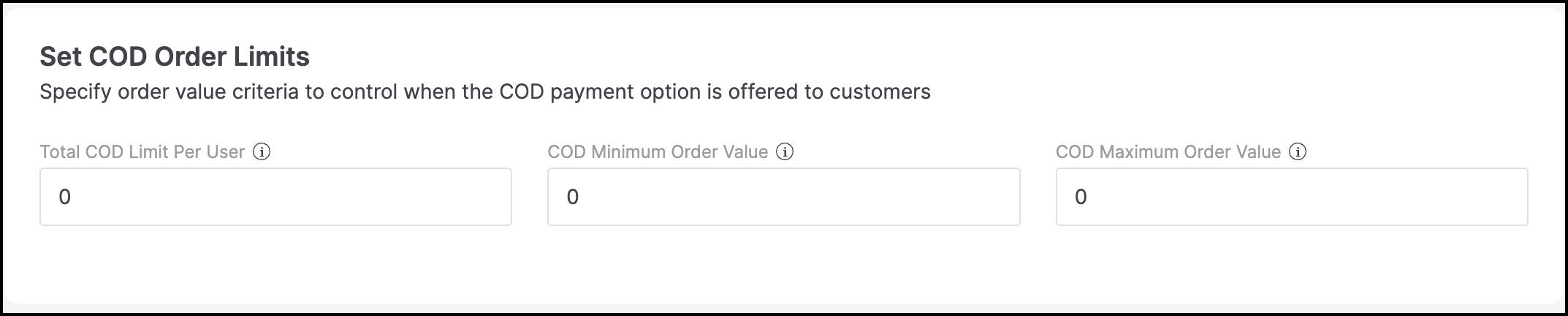The height and width of the screenshot is (316, 1568).
Task: Focus the Total COD Limit Per User field
Action: click(x=275, y=197)
